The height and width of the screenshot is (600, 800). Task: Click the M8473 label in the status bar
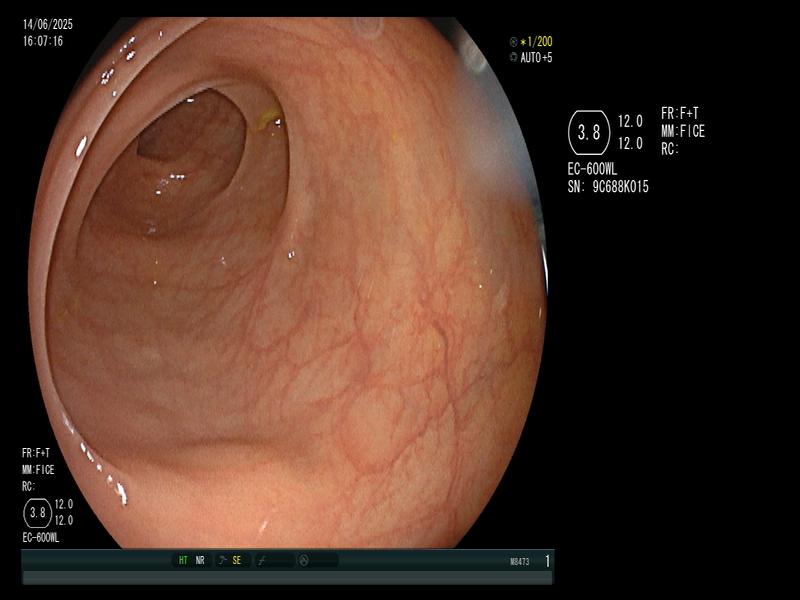pyautogui.click(x=520, y=562)
